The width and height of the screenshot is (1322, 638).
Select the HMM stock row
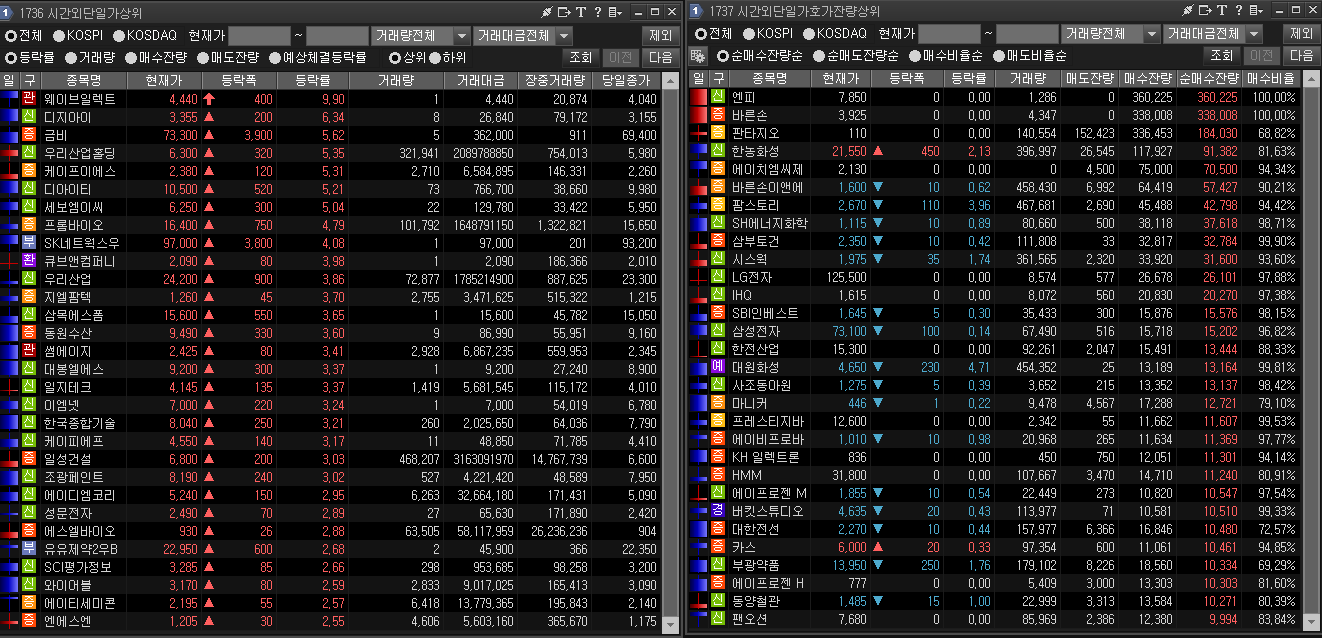[995, 475]
